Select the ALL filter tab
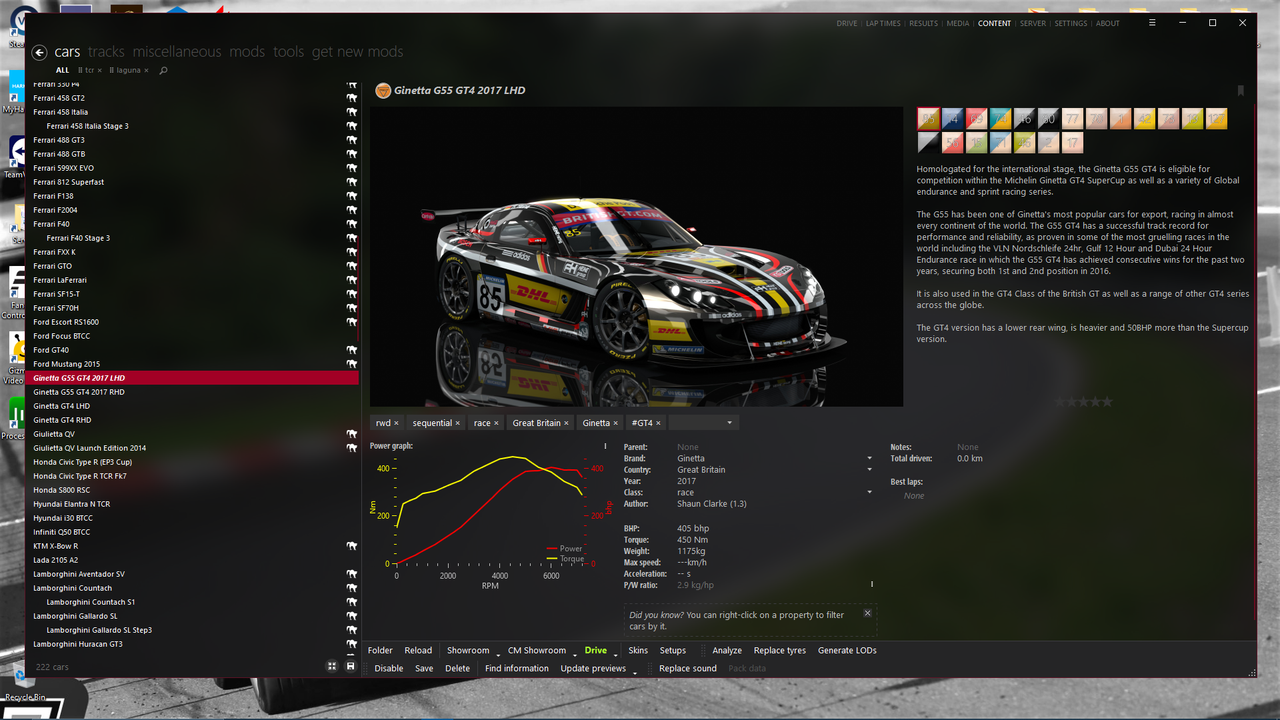Viewport: 1280px width, 720px height. pos(63,71)
